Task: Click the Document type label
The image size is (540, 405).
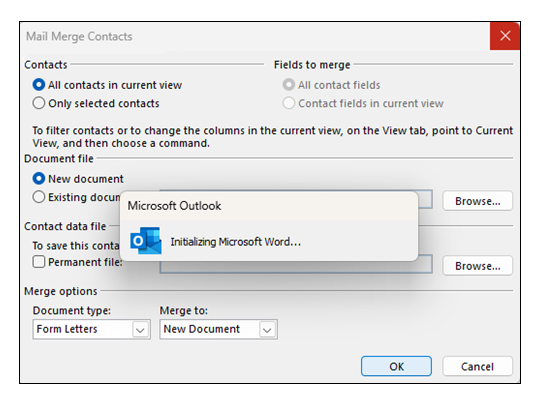Action: (72, 311)
